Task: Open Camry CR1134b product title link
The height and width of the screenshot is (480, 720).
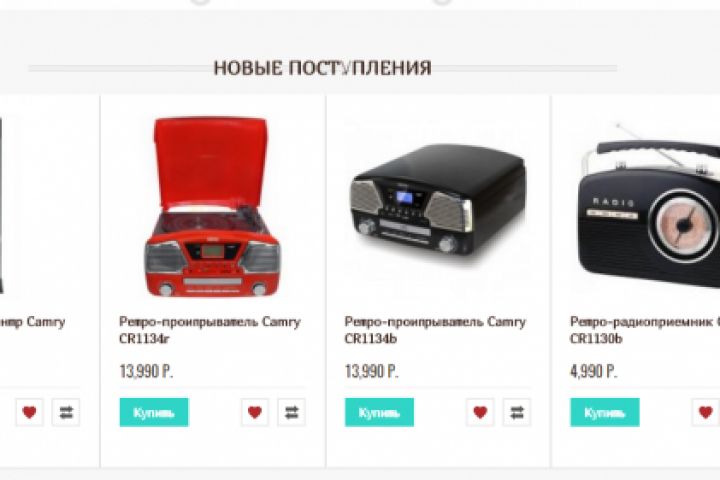Action: 435,330
